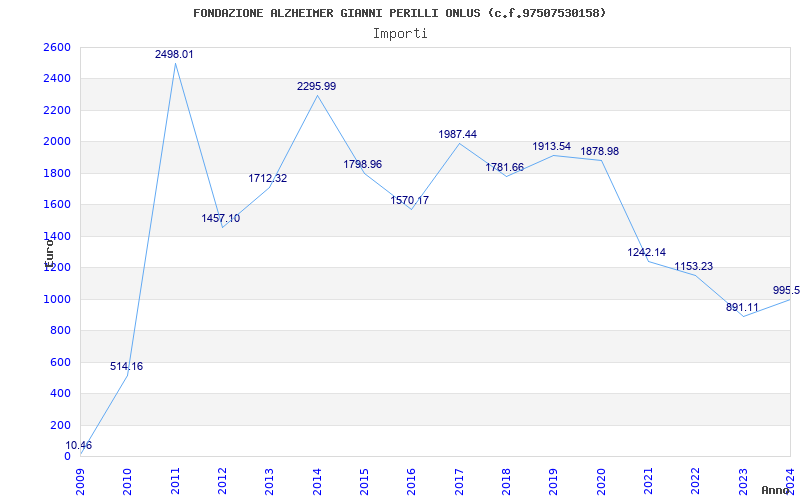This screenshot has width=800, height=500.
Task: Select the data label 1878.98
Action: click(x=599, y=152)
